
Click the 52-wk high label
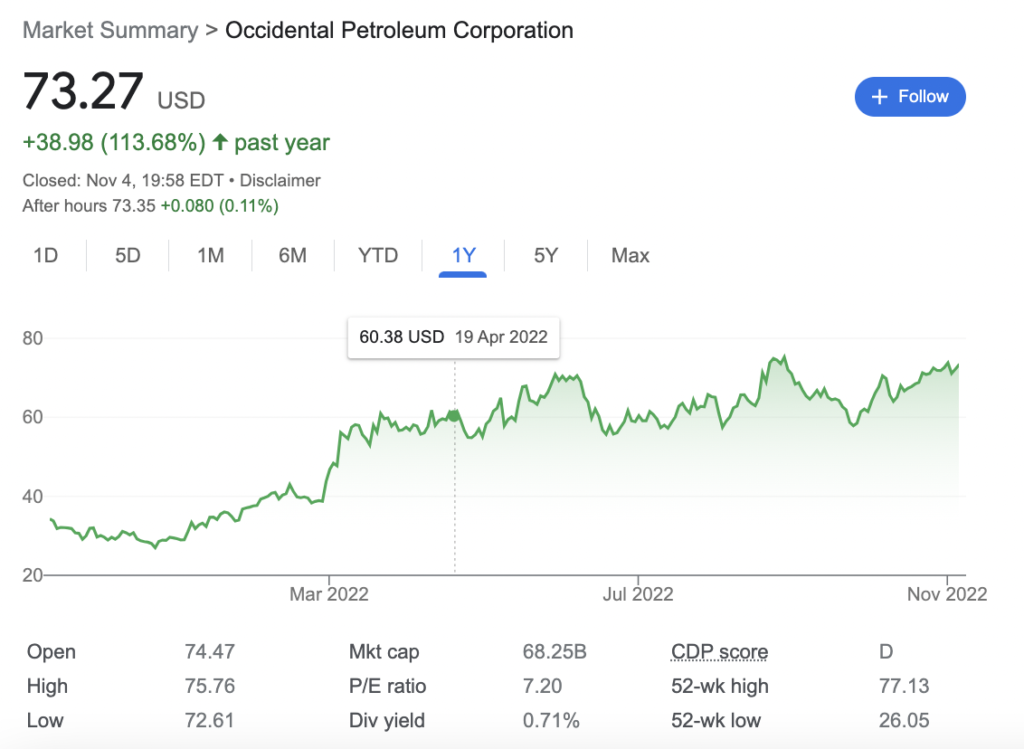tap(720, 686)
